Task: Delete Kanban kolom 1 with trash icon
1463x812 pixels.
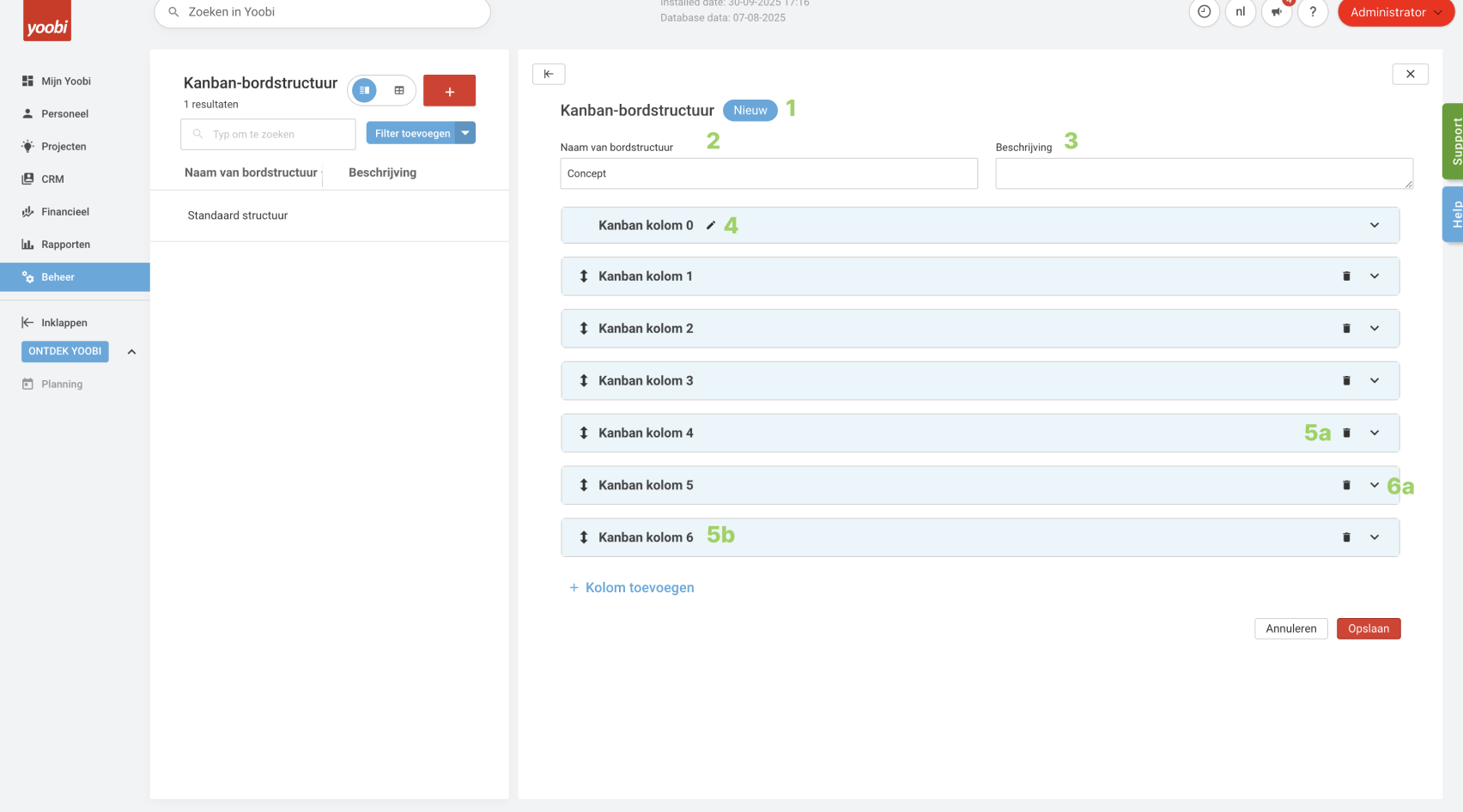Action: [x=1346, y=276]
